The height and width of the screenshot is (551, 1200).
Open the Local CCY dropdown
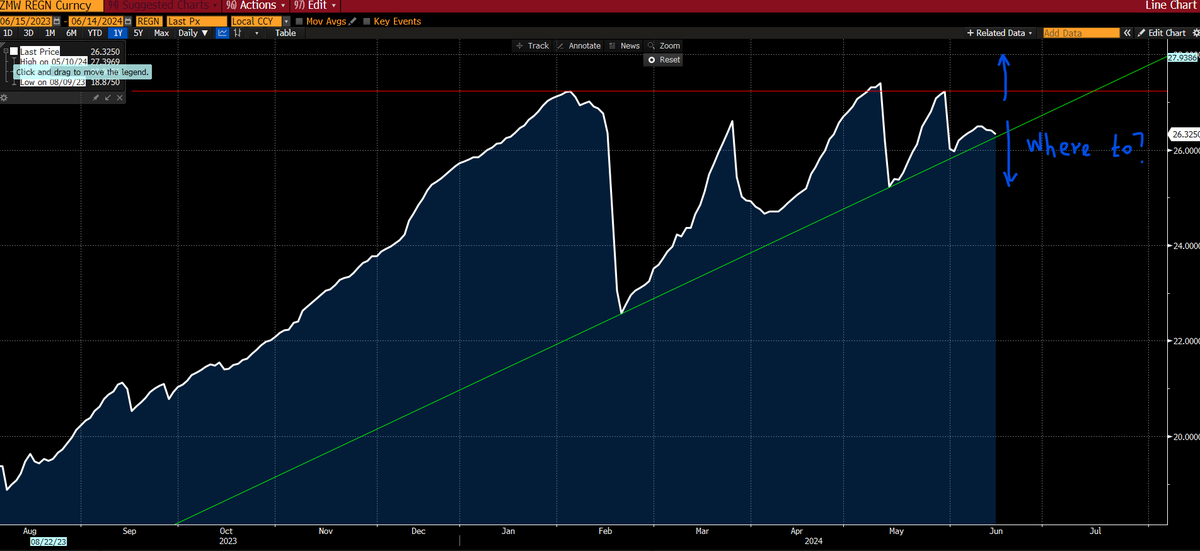pyautogui.click(x=287, y=21)
